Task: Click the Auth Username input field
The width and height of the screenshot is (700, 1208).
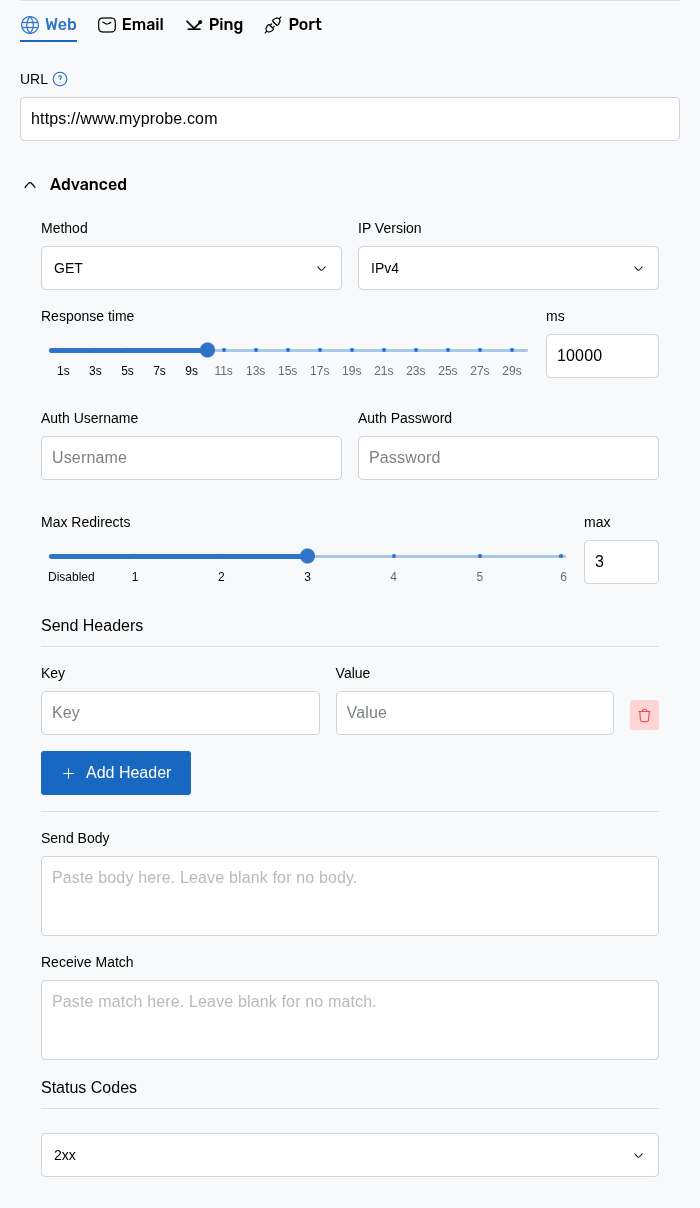Action: pos(191,458)
